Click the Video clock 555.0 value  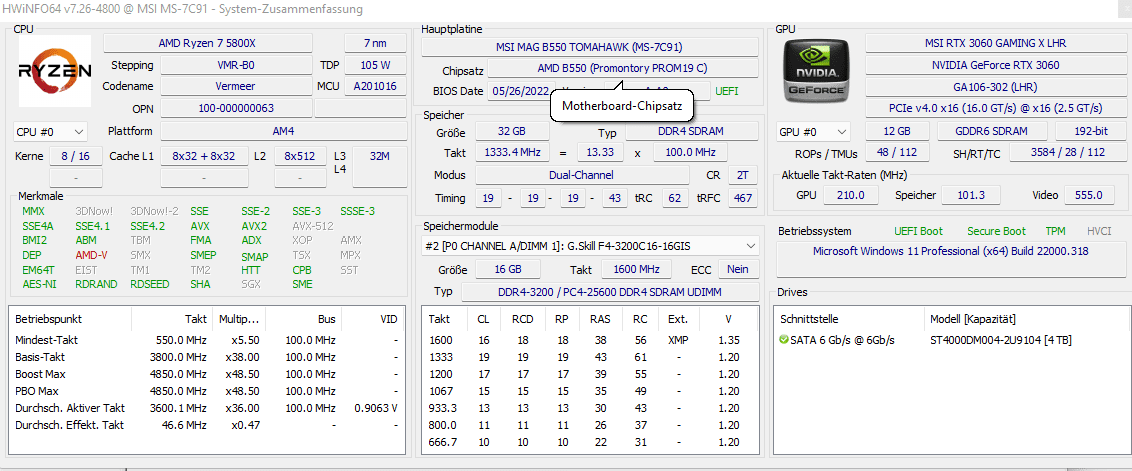1089,195
